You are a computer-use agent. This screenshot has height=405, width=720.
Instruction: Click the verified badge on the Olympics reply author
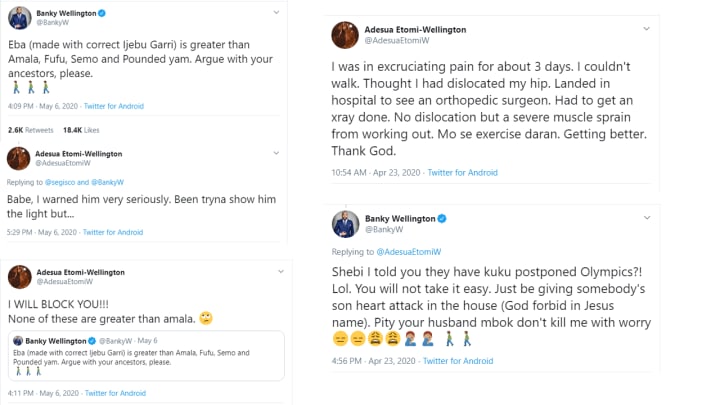[x=442, y=218]
